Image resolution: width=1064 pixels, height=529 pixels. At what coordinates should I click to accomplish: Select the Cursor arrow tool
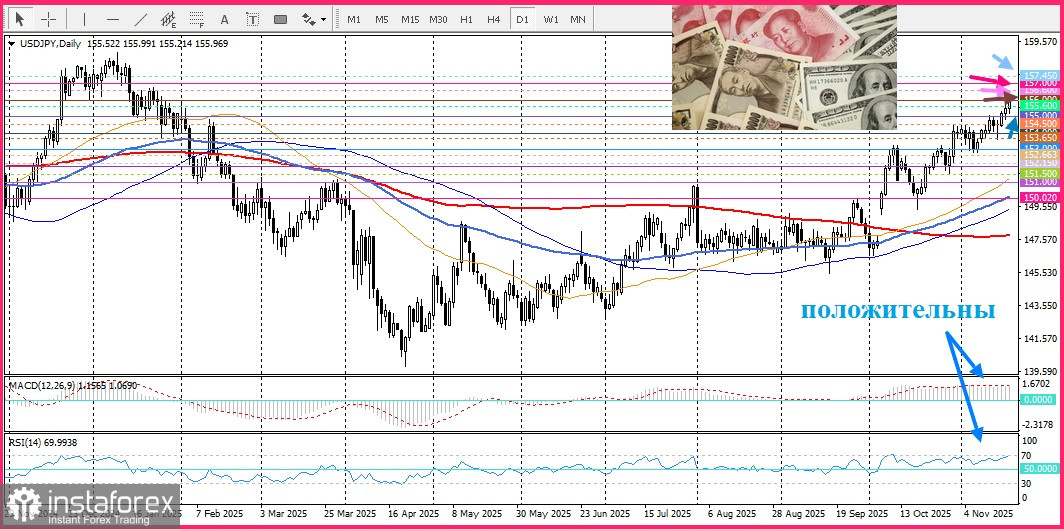click(20, 19)
